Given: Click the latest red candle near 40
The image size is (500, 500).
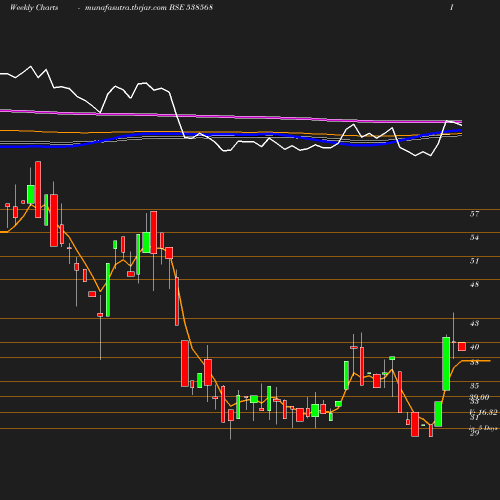Looking at the screenshot, I should point(462,346).
